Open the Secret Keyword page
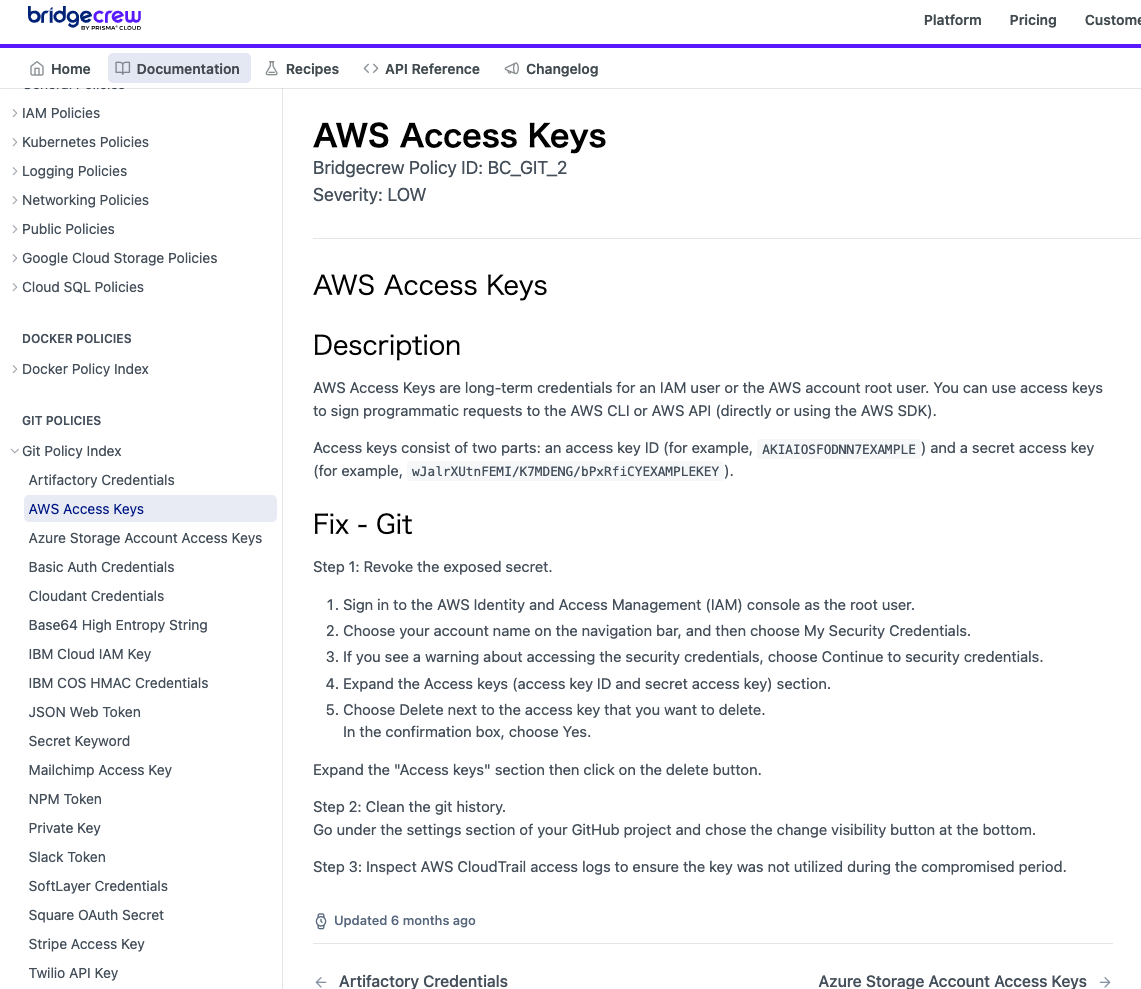The image size is (1141, 989). [79, 742]
